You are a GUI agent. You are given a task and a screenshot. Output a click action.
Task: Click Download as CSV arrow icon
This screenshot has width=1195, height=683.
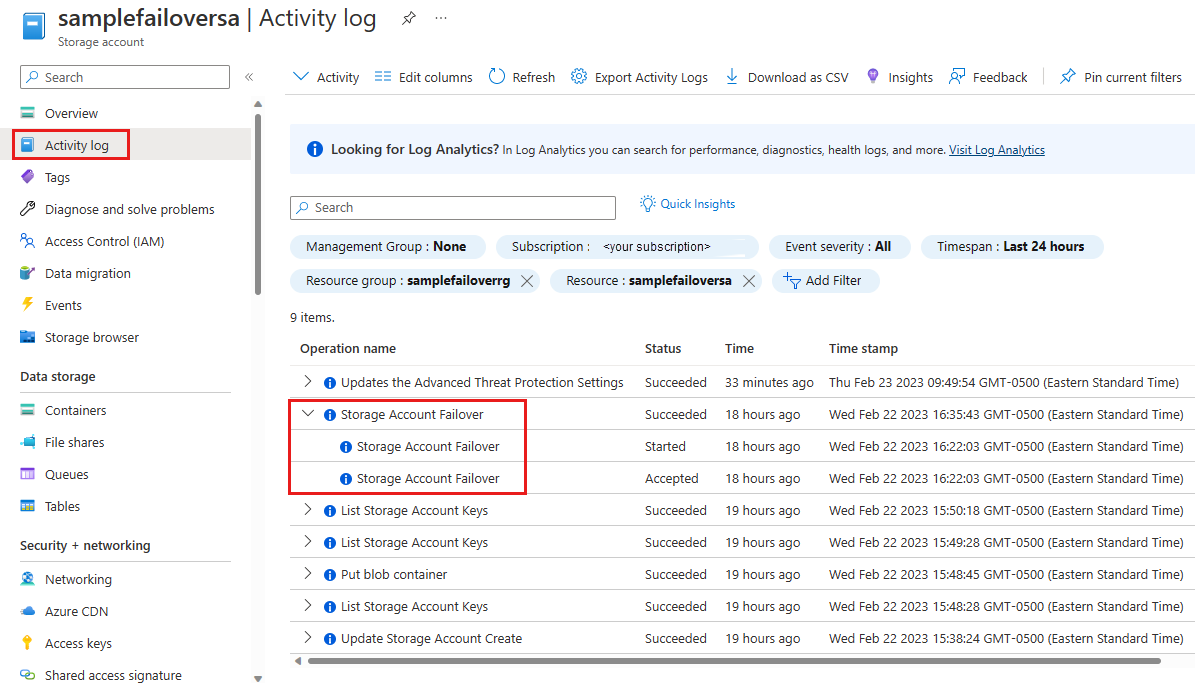[732, 77]
